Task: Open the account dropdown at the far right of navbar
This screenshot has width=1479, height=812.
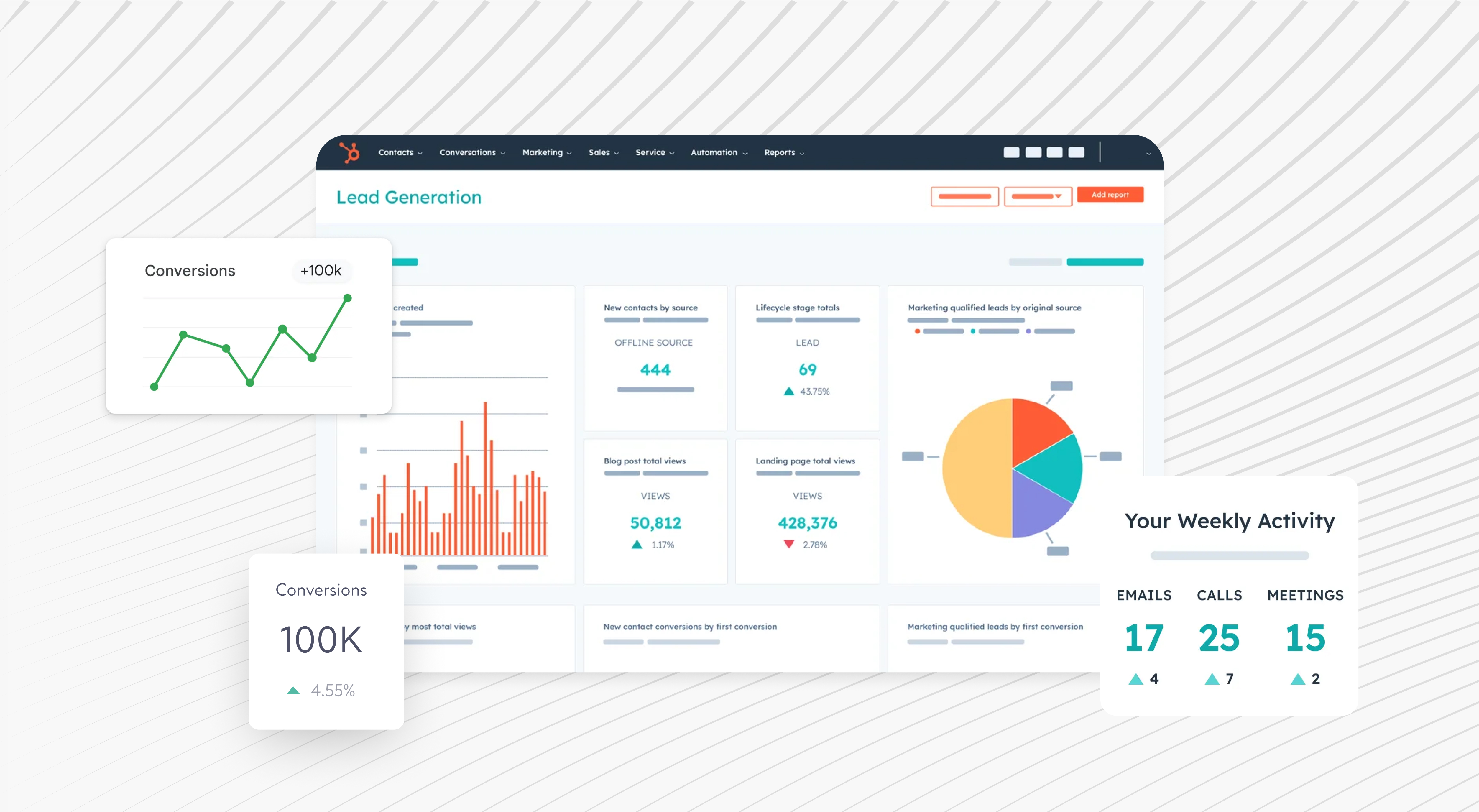Action: click(1149, 153)
